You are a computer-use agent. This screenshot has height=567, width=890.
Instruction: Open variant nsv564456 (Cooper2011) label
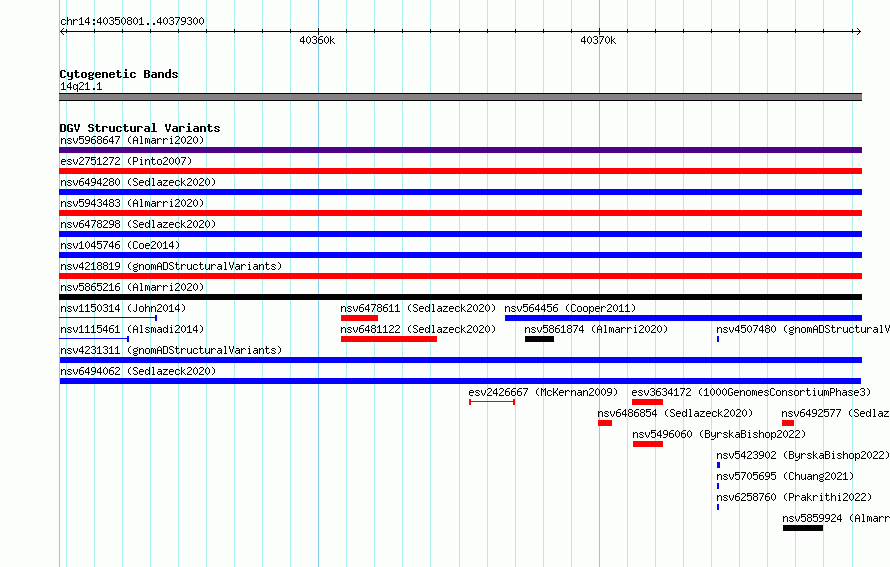pyautogui.click(x=570, y=308)
